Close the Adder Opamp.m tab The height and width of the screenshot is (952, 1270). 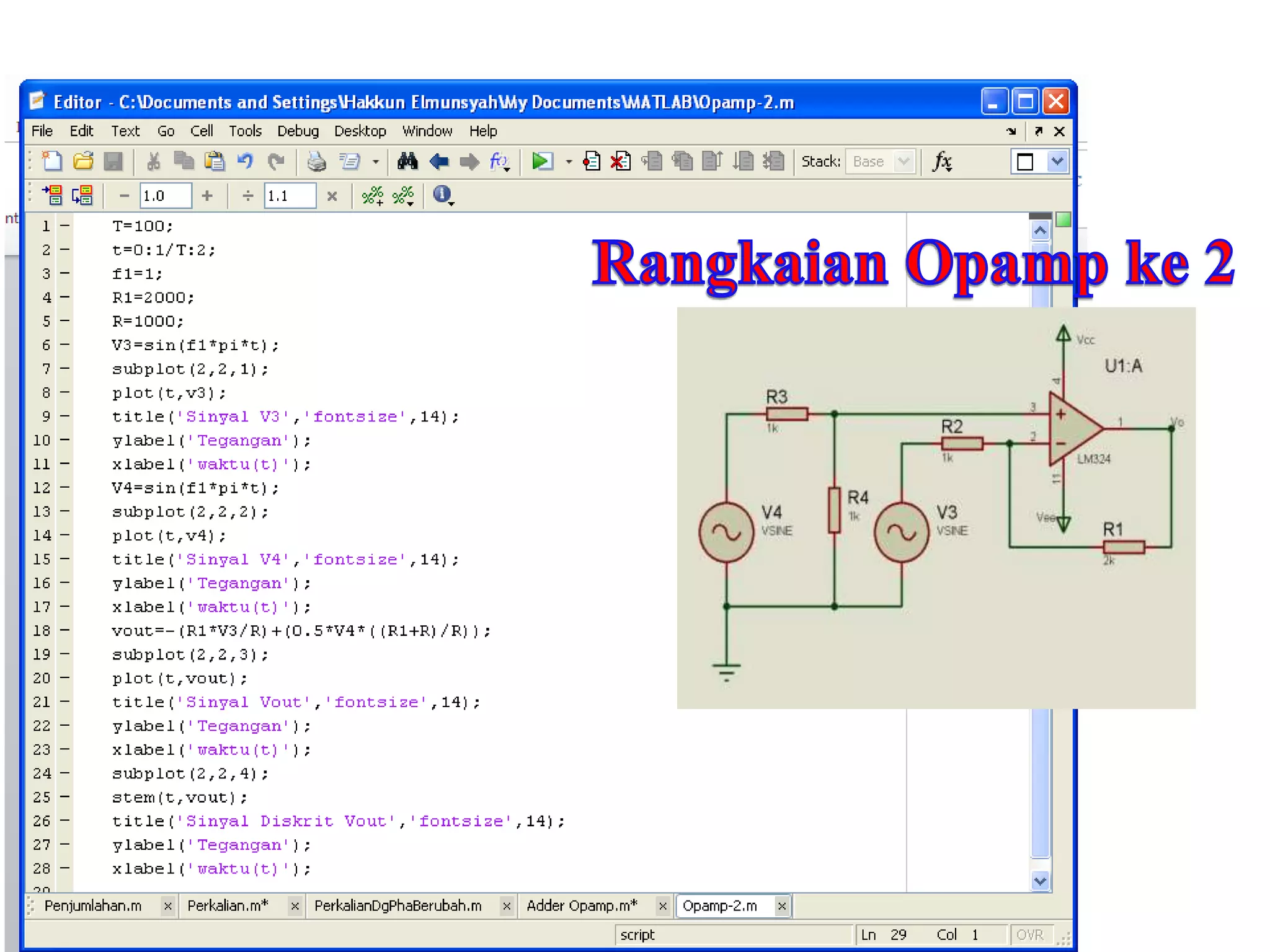tap(662, 906)
